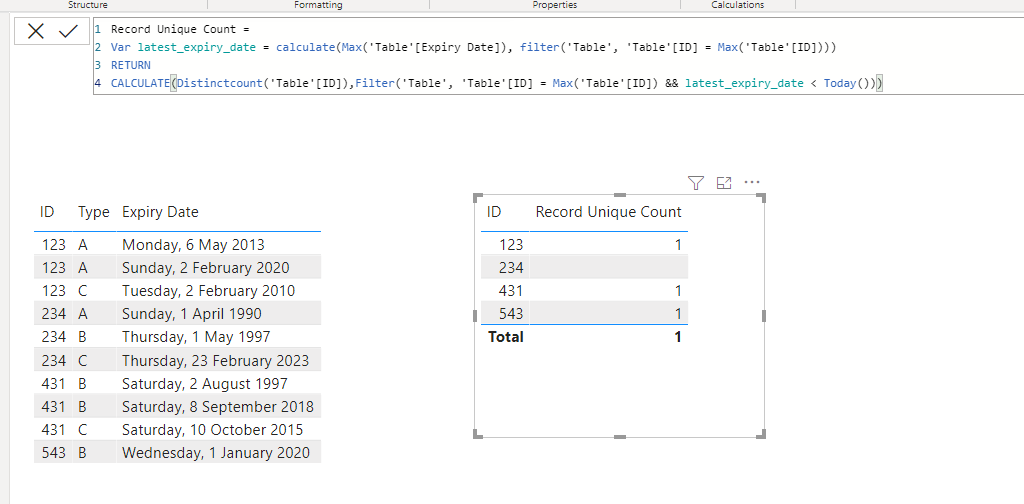Viewport: 1024px width, 504px height.
Task: Open the visual filter funnel icon
Action: coord(696,183)
